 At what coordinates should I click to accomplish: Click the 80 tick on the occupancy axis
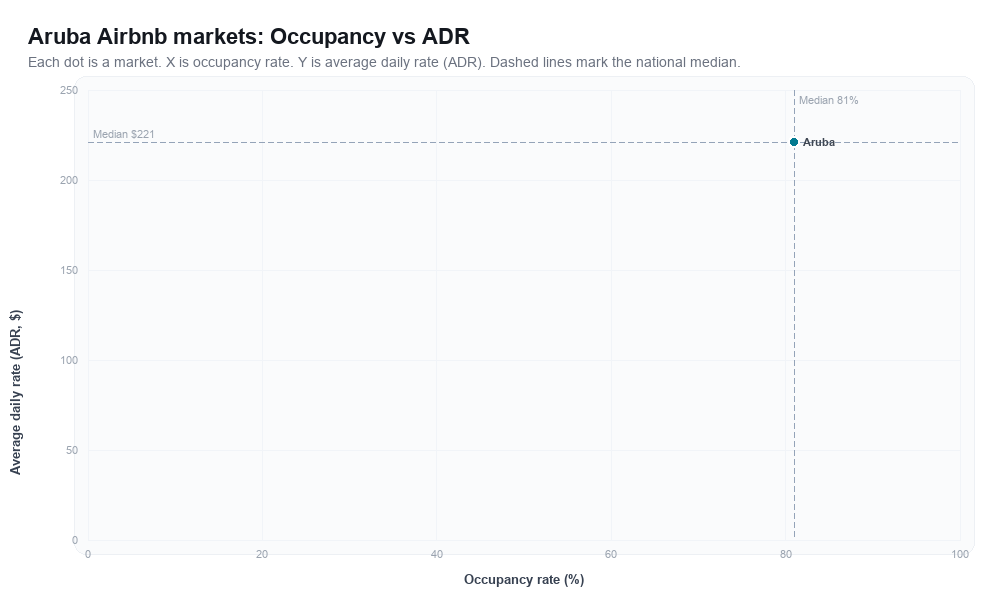point(786,554)
